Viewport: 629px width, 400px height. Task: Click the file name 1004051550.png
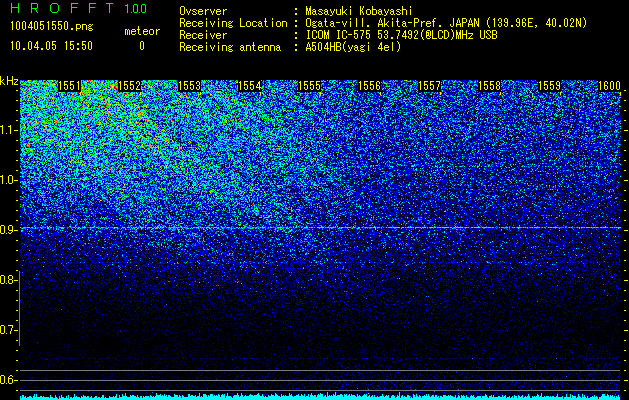[52, 27]
